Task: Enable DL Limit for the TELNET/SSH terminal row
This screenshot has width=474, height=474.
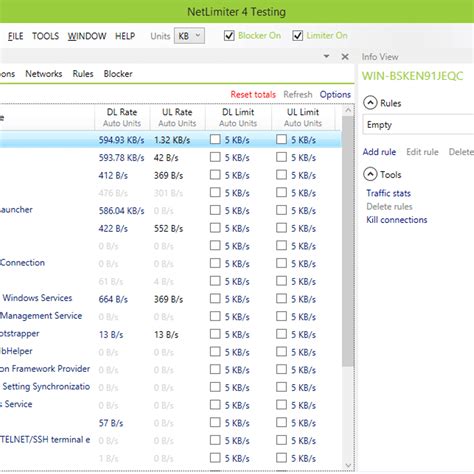Action: (x=215, y=440)
